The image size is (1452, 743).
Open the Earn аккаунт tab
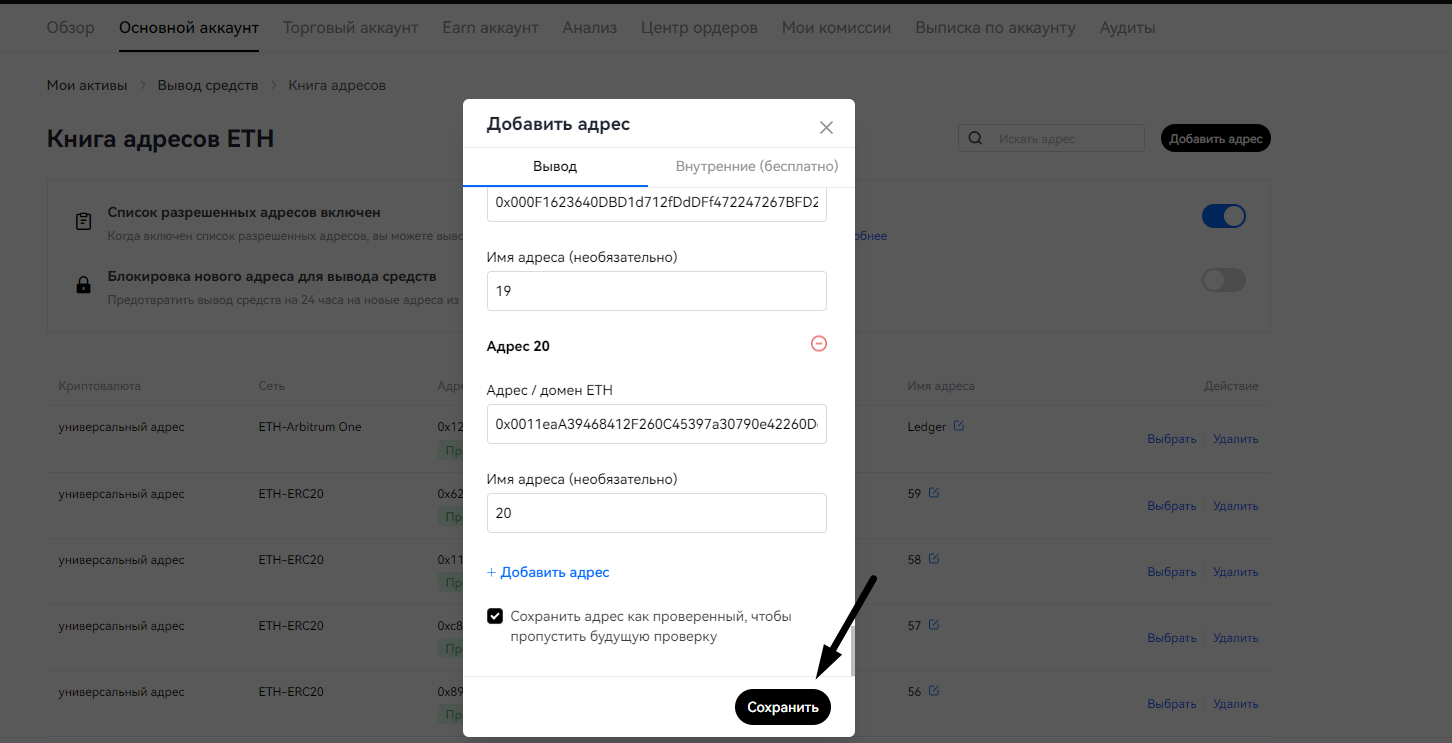pos(491,27)
